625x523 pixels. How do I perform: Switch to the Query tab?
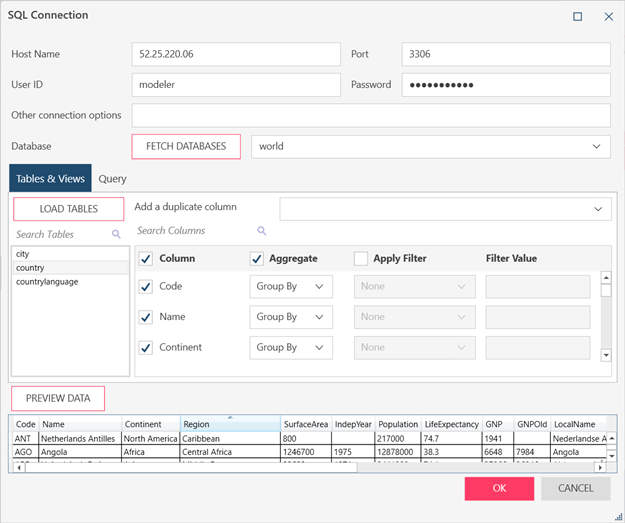click(x=113, y=179)
